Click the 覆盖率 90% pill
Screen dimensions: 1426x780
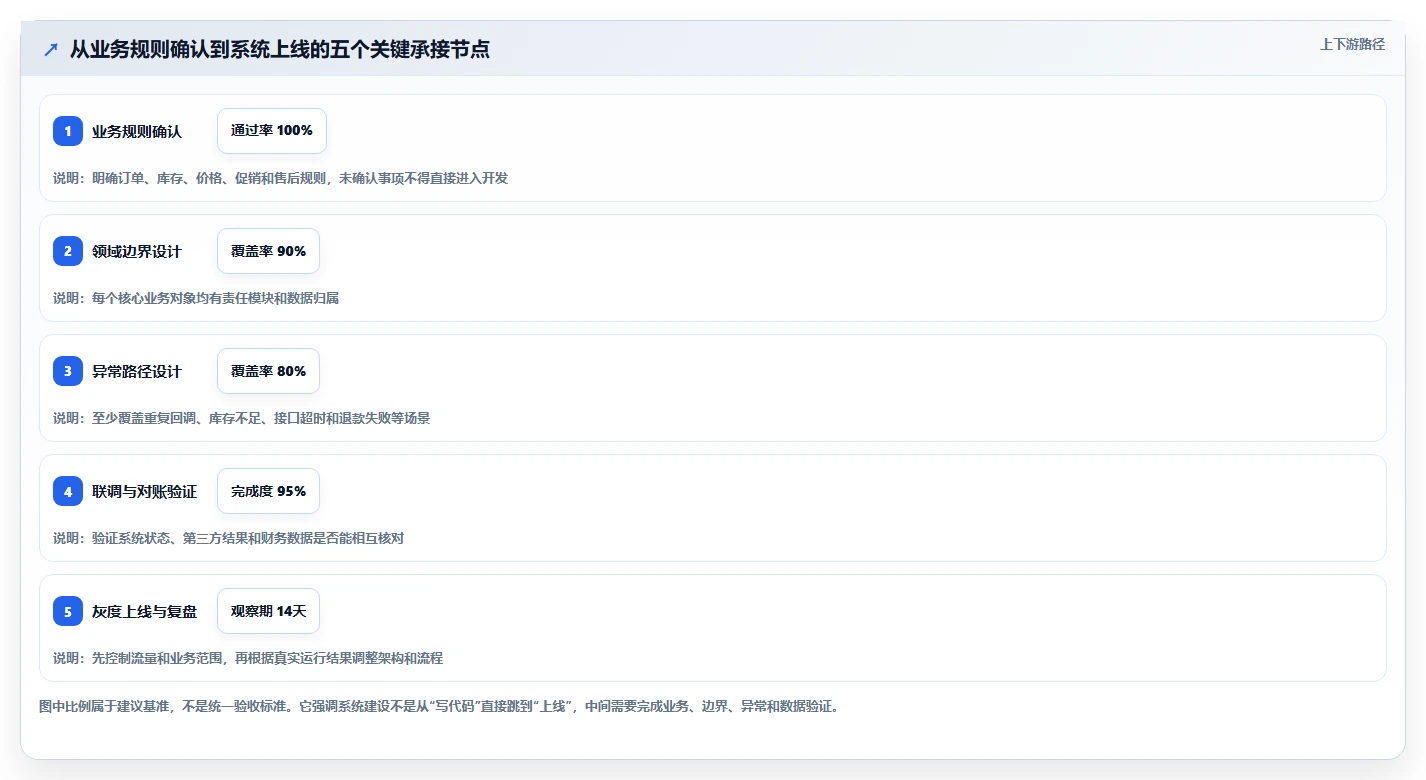tap(268, 251)
